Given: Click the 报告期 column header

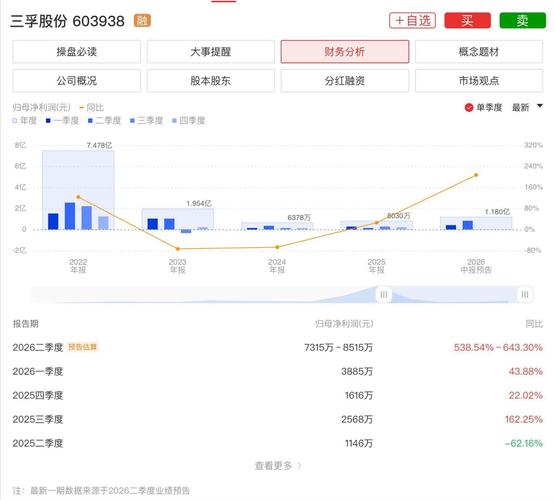Looking at the screenshot, I should (x=25, y=324).
